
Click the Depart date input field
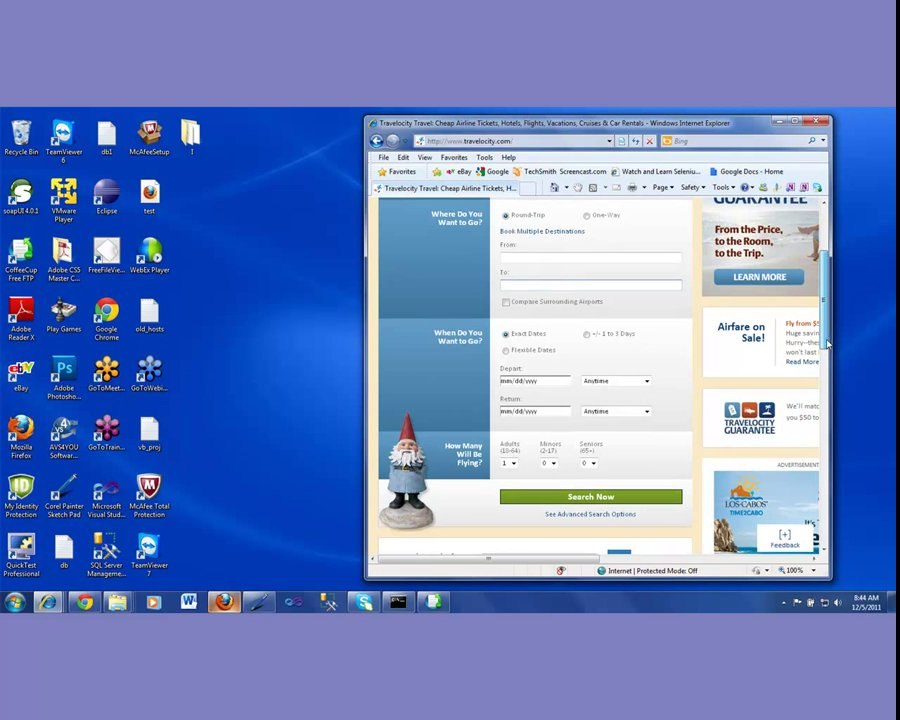point(535,381)
